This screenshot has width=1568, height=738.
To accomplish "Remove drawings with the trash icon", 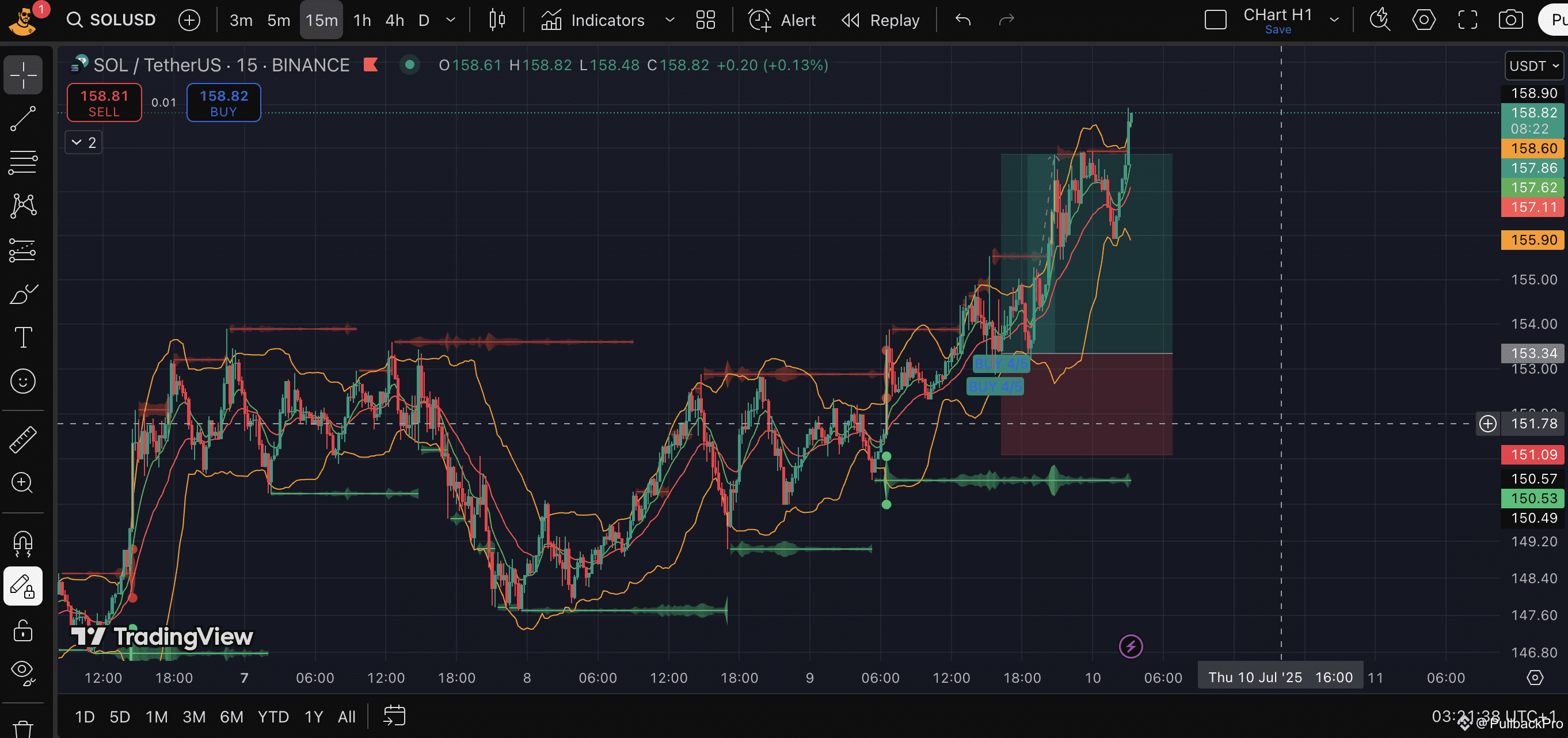I will [23, 728].
